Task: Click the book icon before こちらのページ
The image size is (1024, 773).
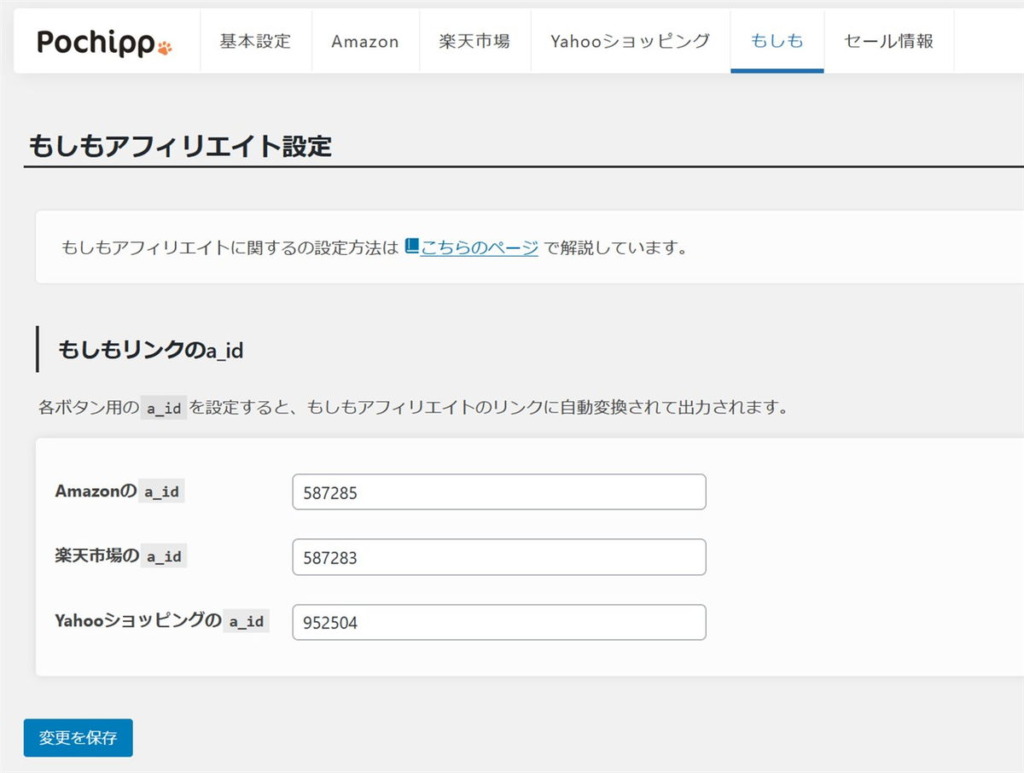Action: 411,246
